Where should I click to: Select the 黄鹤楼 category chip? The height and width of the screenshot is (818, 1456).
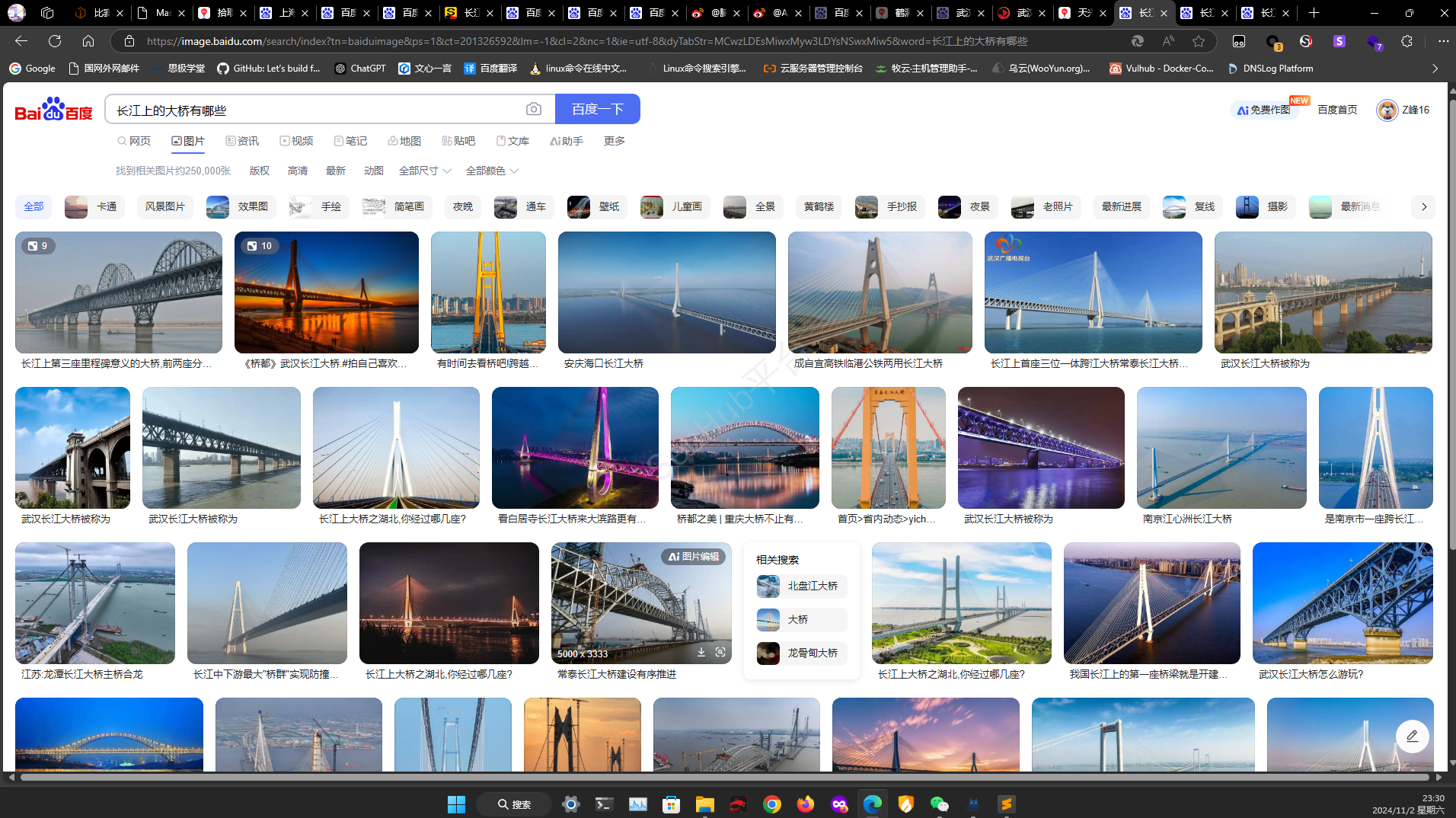coord(819,206)
